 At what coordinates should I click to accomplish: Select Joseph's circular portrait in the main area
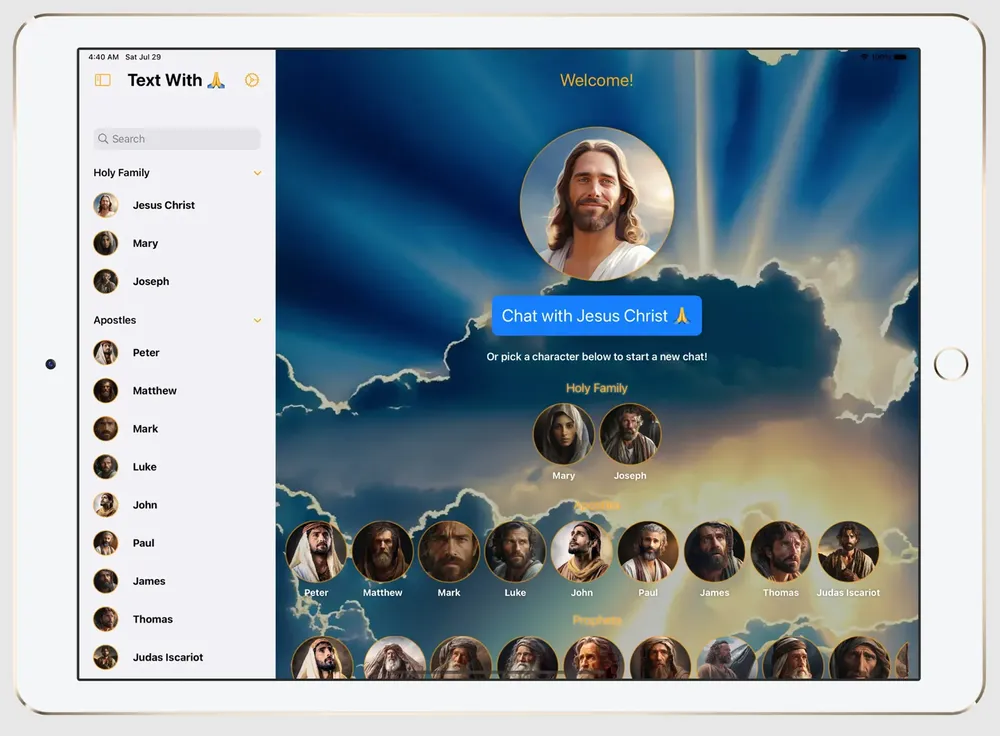point(630,433)
